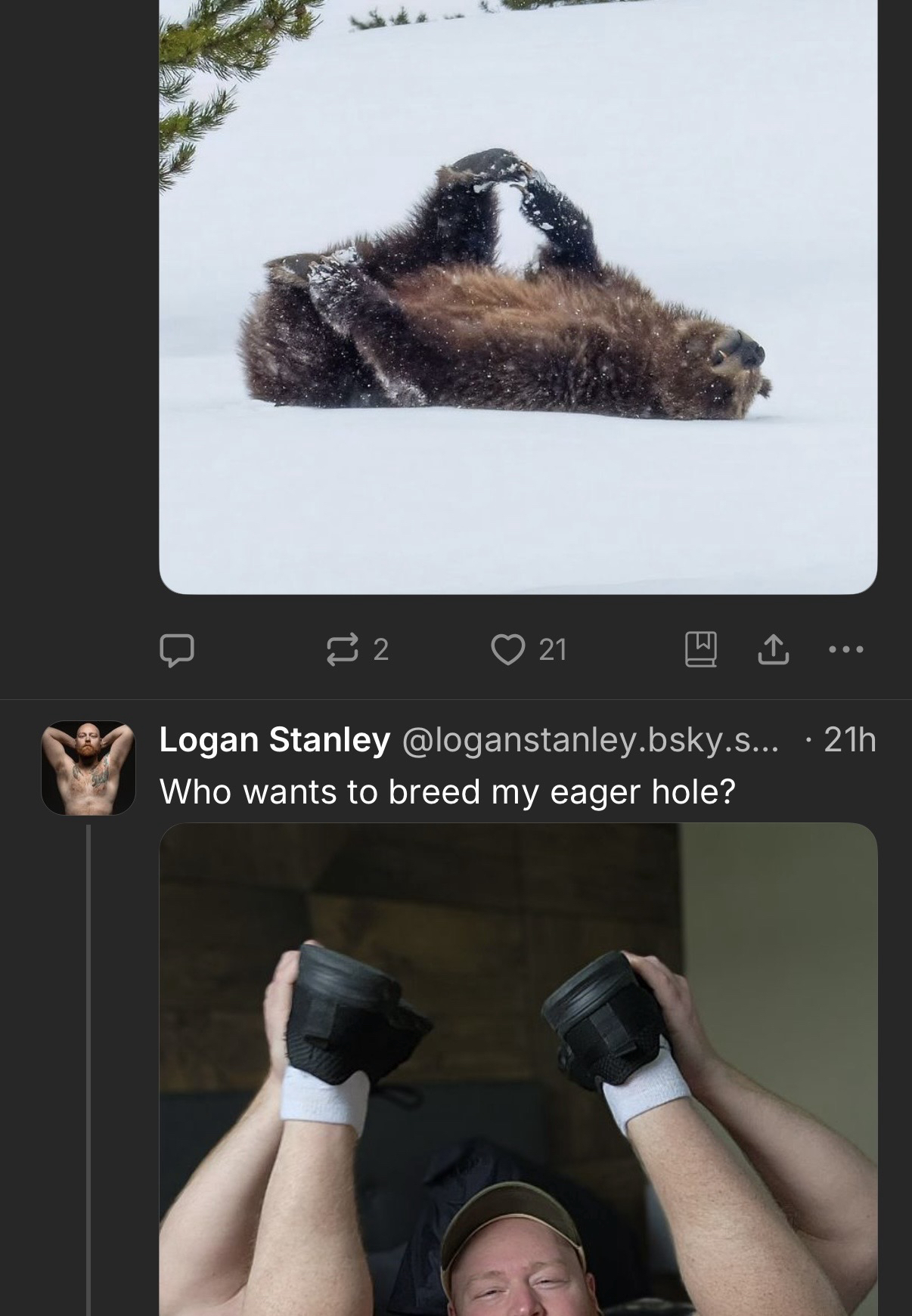Click the Logan Stanley display name

[275, 740]
